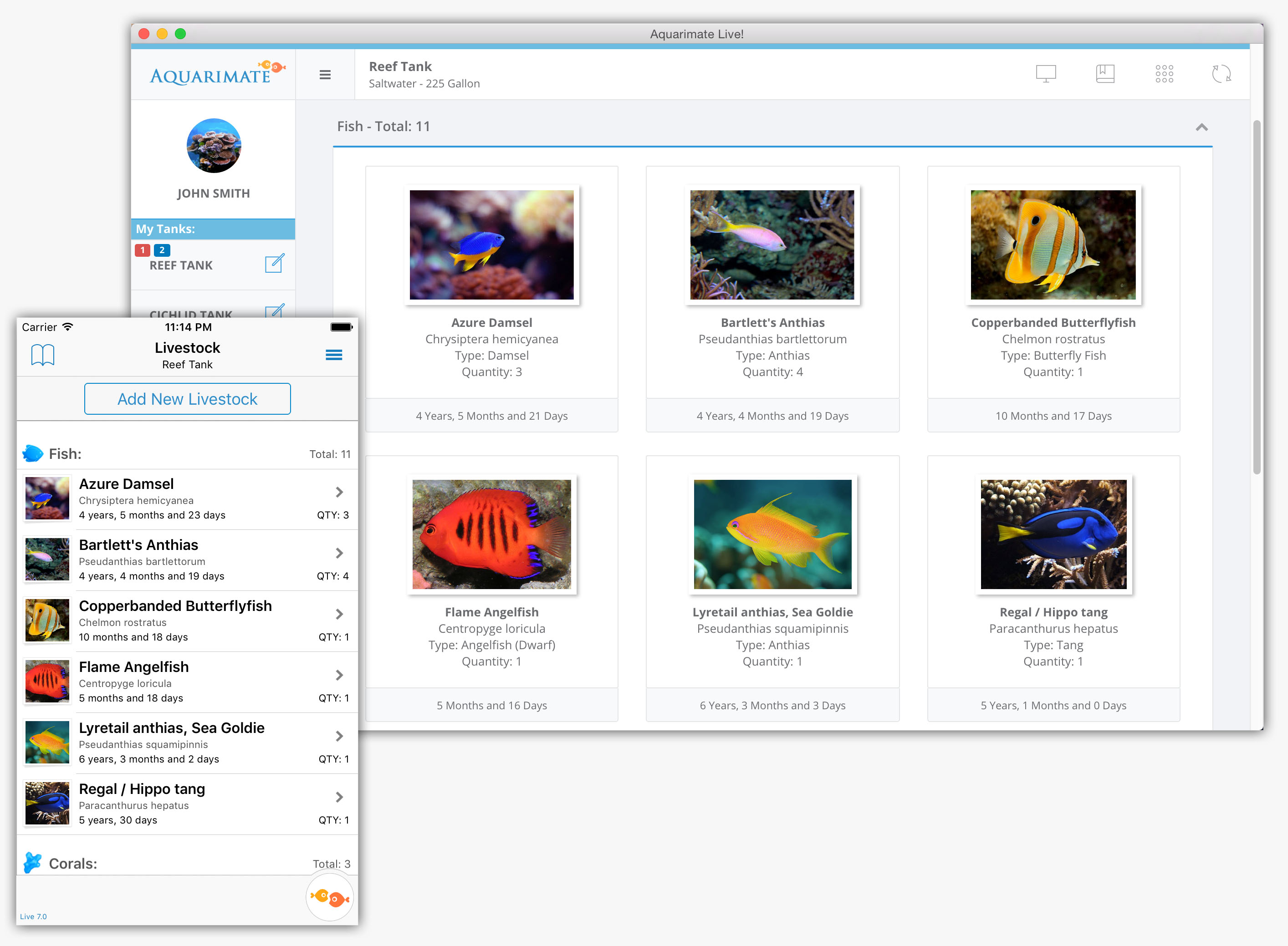This screenshot has height=946, width=1288.
Task: Click Bartlett's Anthias card title
Action: pyautogui.click(x=772, y=322)
